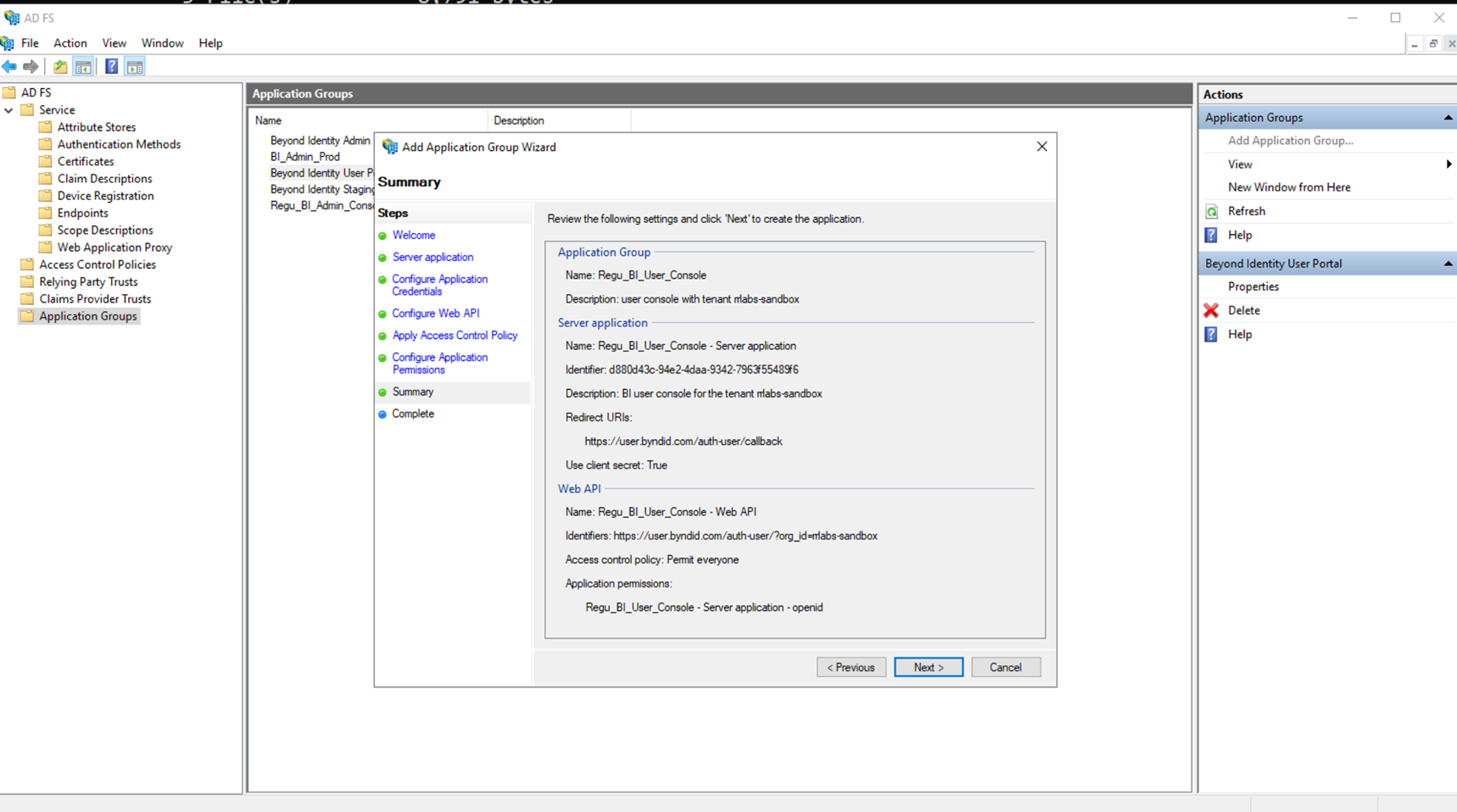Open the Action menu
The image size is (1457, 812).
pos(70,43)
